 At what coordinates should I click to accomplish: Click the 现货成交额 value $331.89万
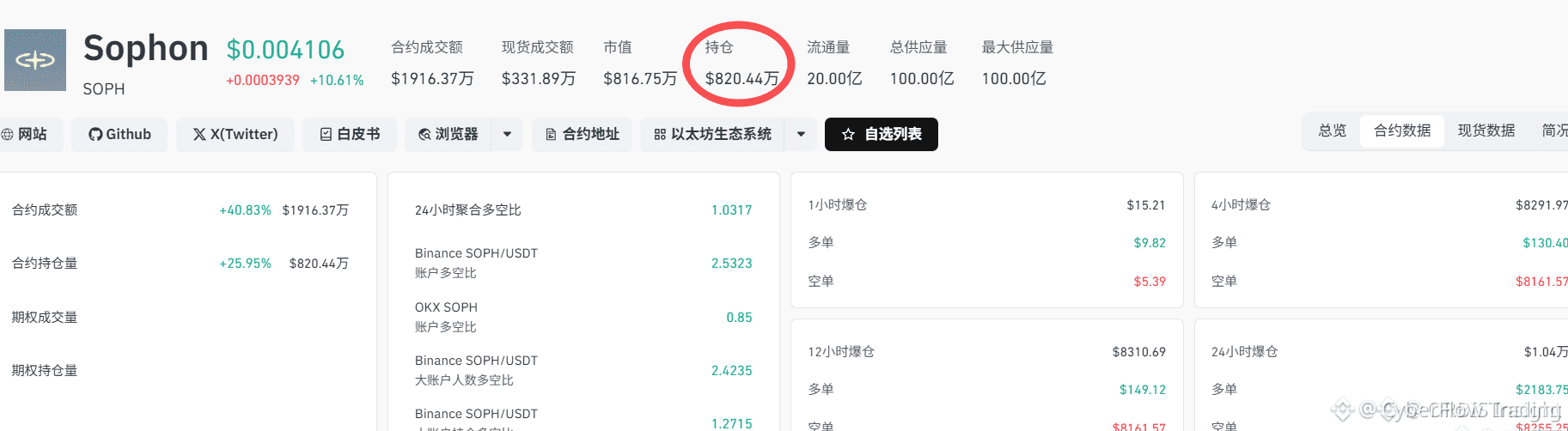point(539,79)
